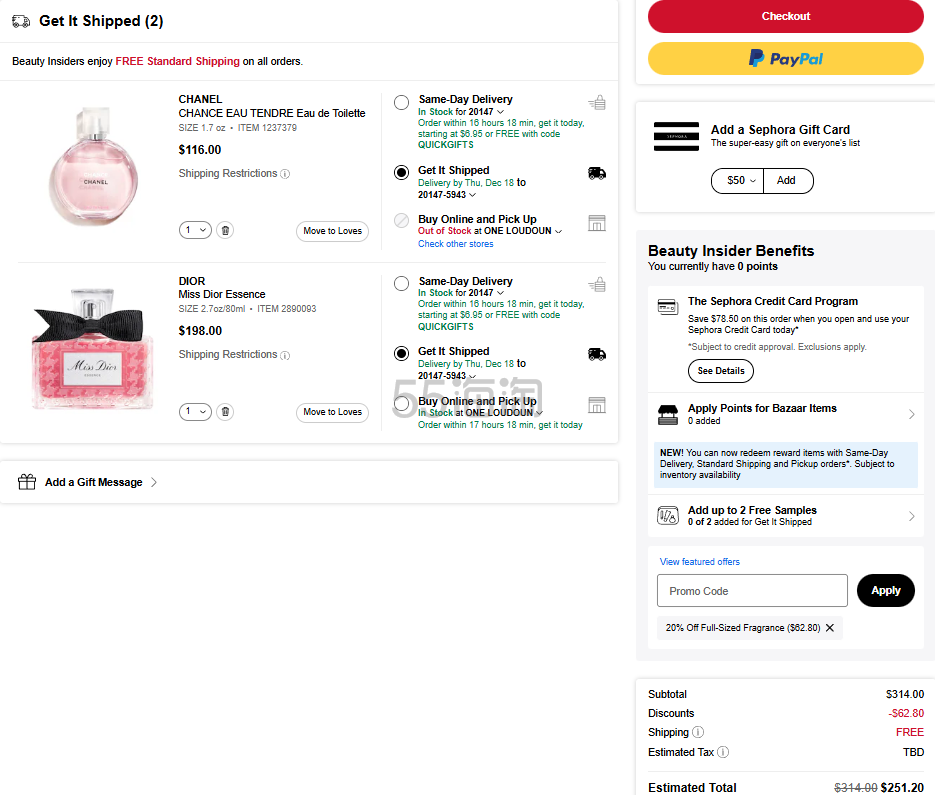The width and height of the screenshot is (935, 795).
Task: Click trash icon for Miss Dior Essence
Action: pos(225,412)
